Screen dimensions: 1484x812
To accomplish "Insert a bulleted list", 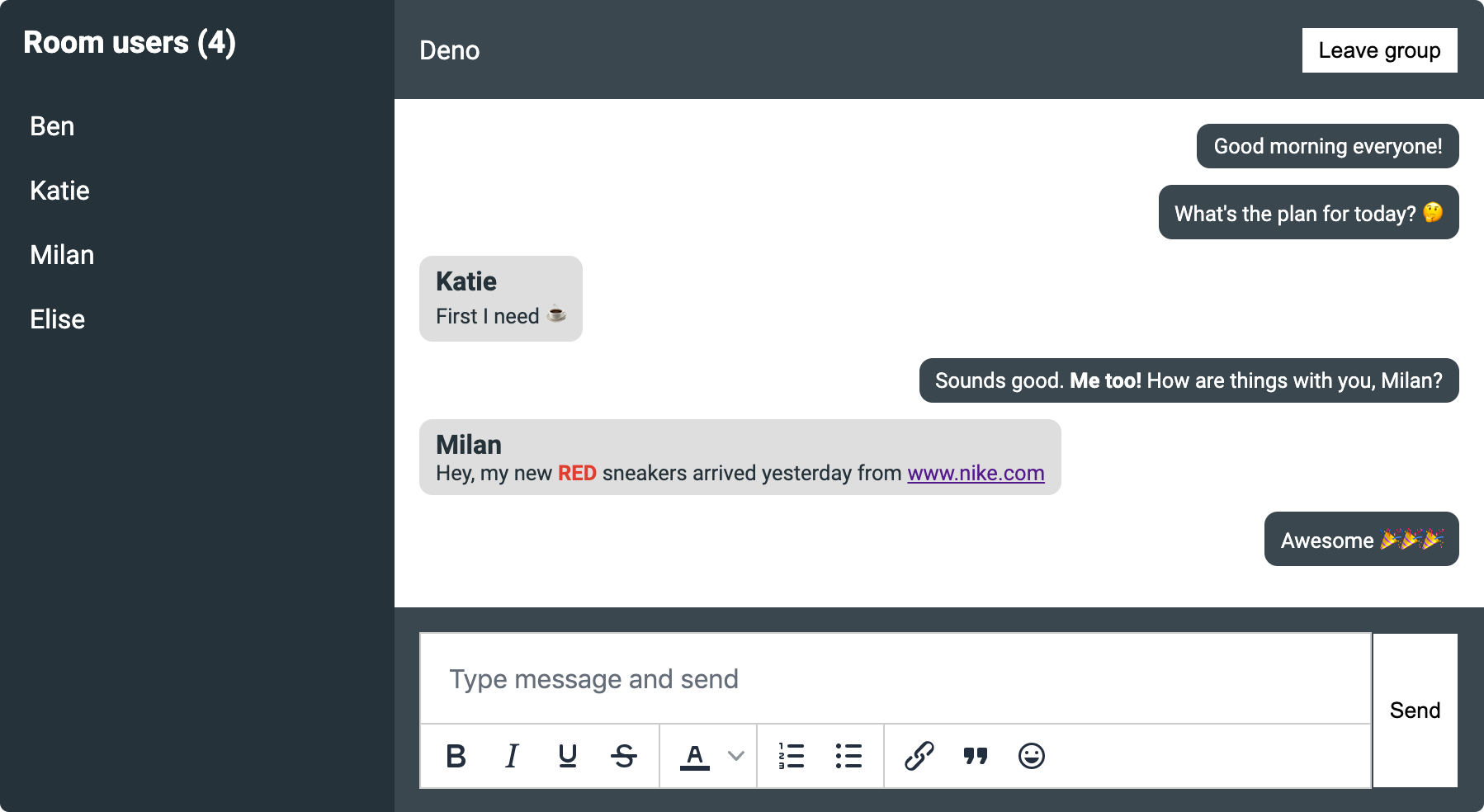I will (x=848, y=755).
